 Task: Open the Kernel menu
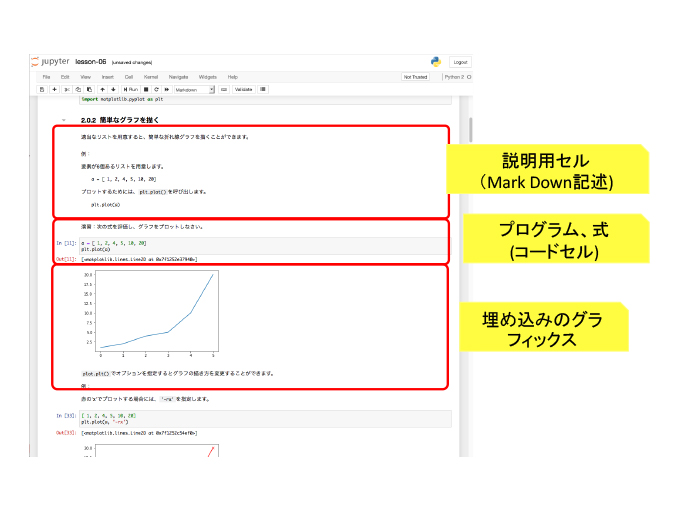[x=151, y=76]
